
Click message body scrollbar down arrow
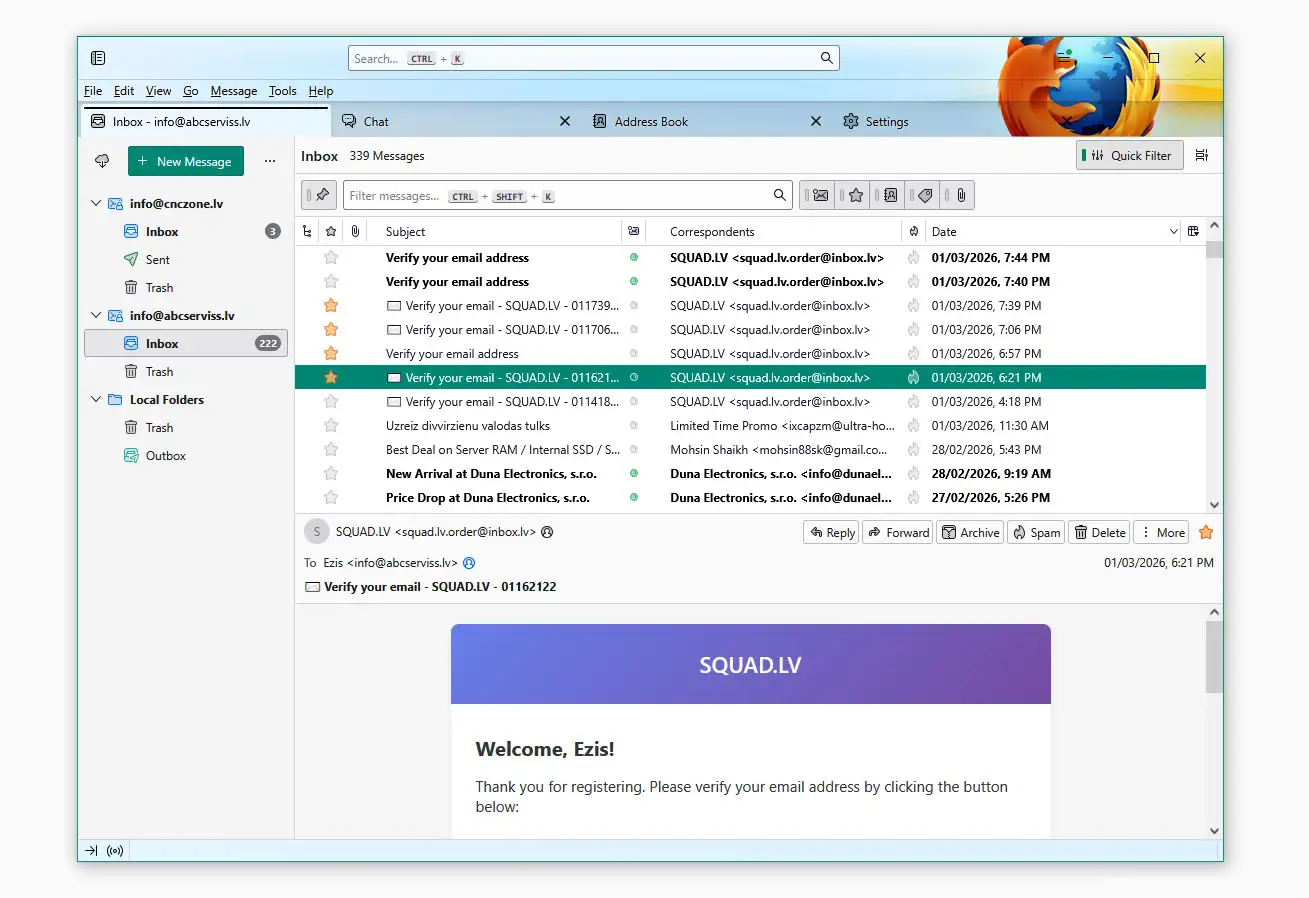tap(1214, 830)
